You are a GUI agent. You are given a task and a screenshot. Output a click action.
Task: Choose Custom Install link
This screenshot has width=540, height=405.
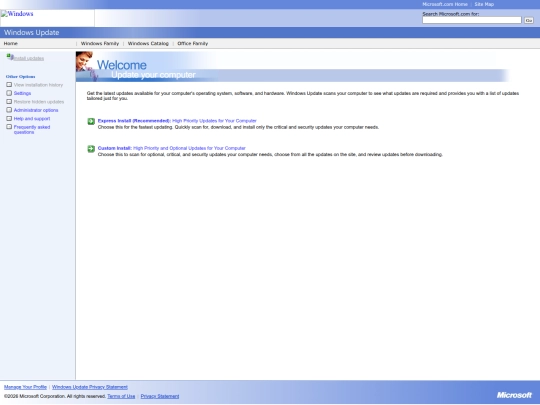point(172,148)
